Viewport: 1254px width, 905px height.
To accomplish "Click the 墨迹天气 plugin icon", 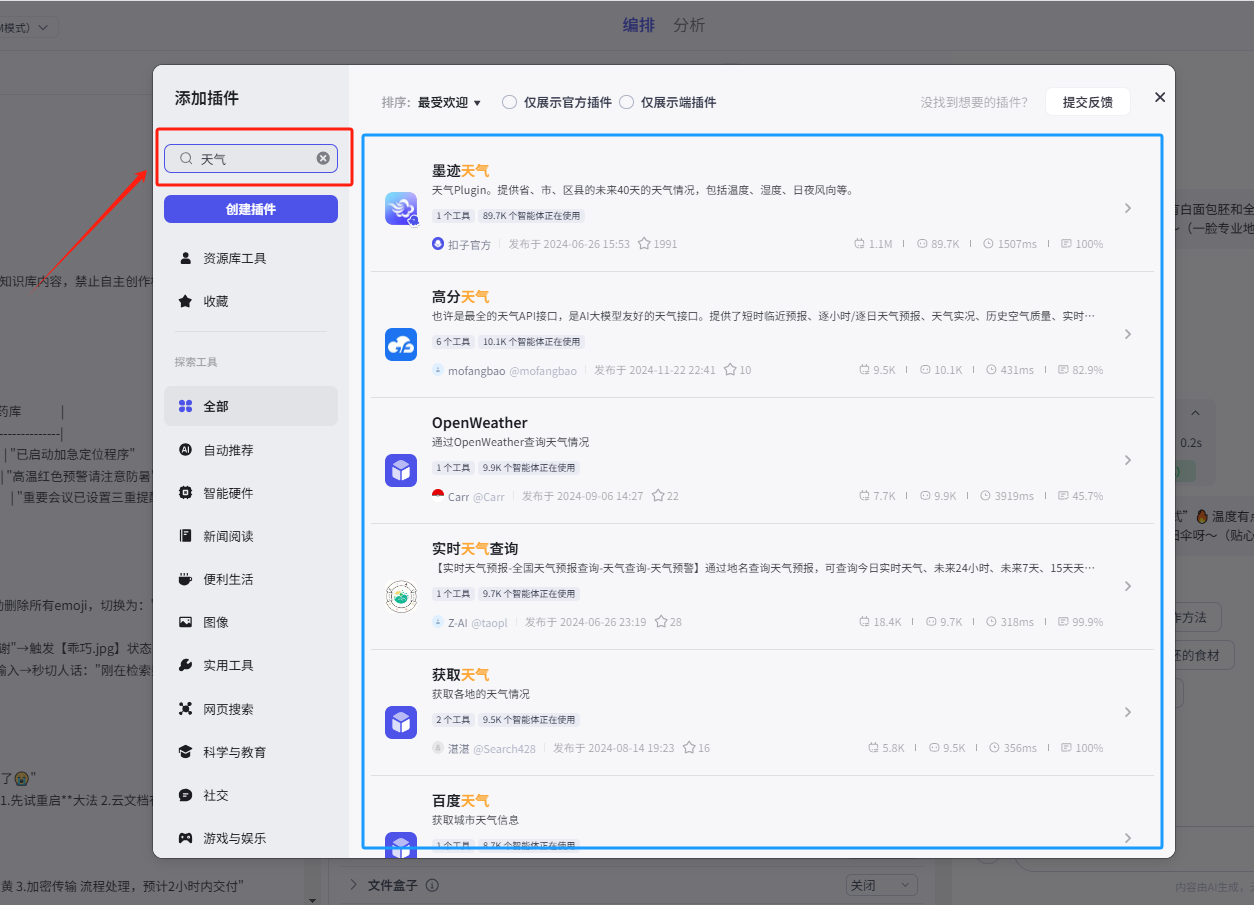I will click(401, 208).
